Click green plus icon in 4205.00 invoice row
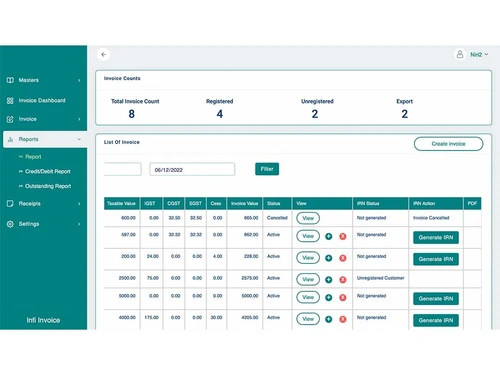The image size is (500, 375). pos(329,319)
